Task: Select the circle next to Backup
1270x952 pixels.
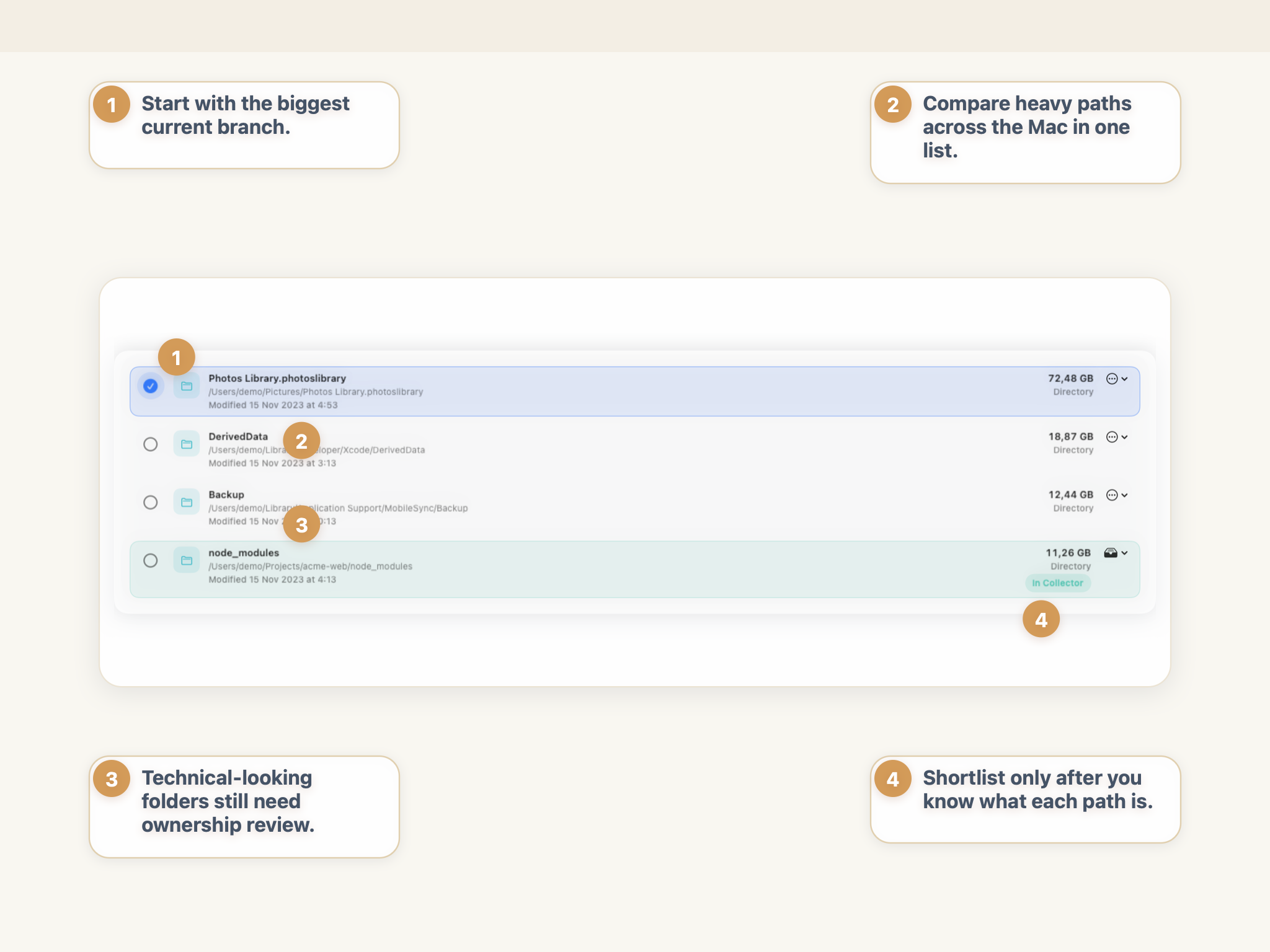Action: (151, 502)
